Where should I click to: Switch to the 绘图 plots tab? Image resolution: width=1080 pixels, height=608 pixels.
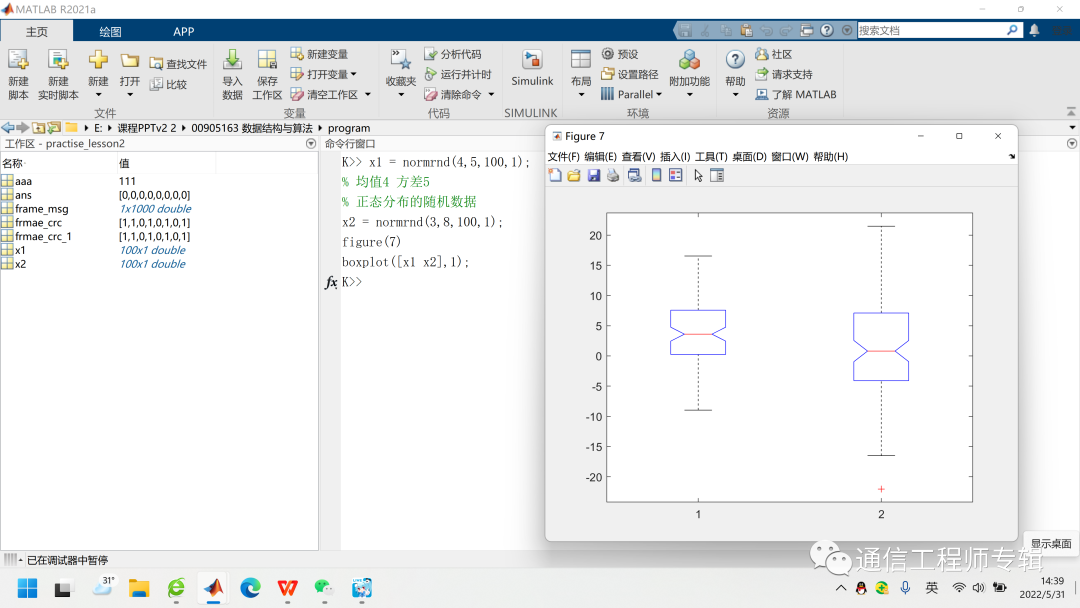click(x=110, y=32)
